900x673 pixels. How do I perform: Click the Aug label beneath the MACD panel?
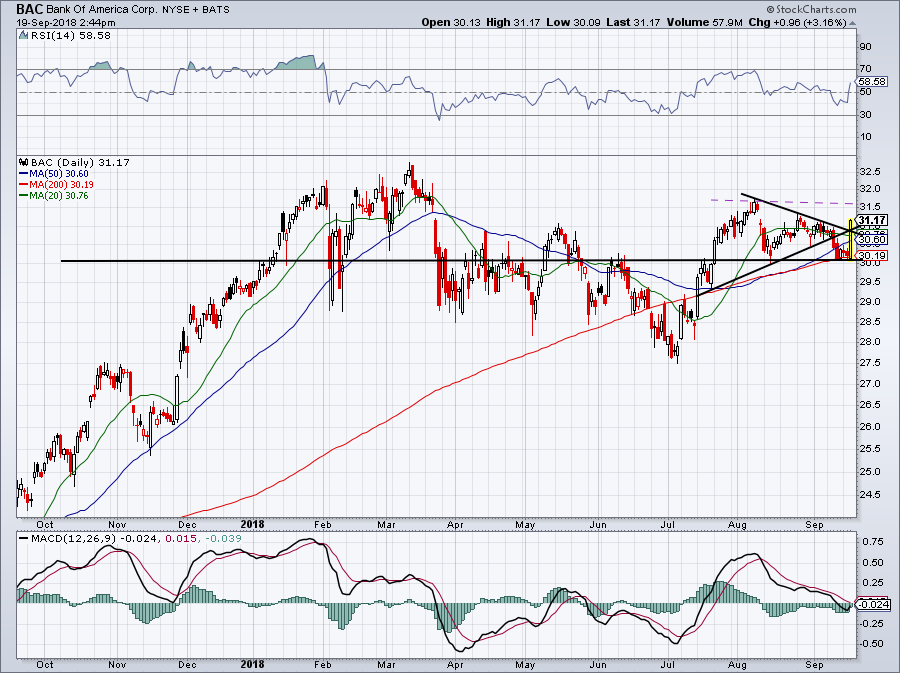tap(737, 664)
